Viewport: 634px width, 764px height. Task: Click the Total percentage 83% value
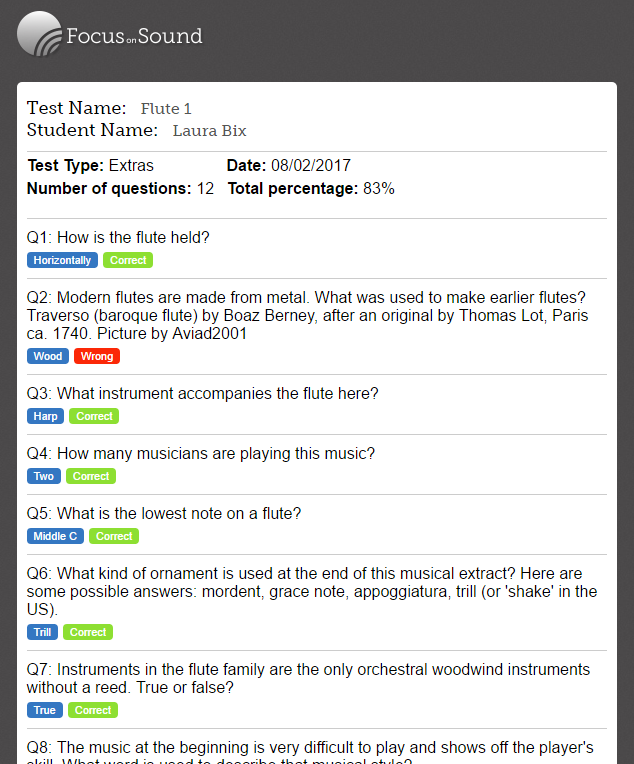click(379, 189)
